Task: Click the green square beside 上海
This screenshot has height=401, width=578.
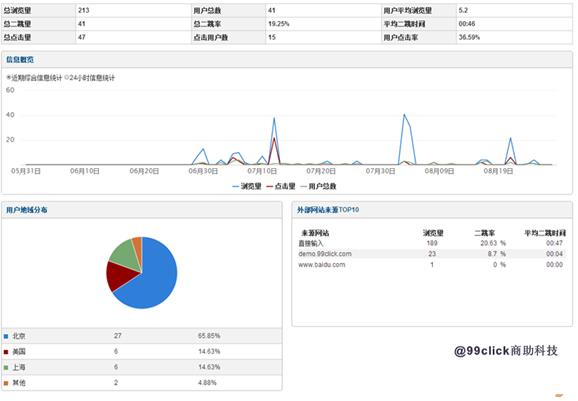Action: [6, 367]
